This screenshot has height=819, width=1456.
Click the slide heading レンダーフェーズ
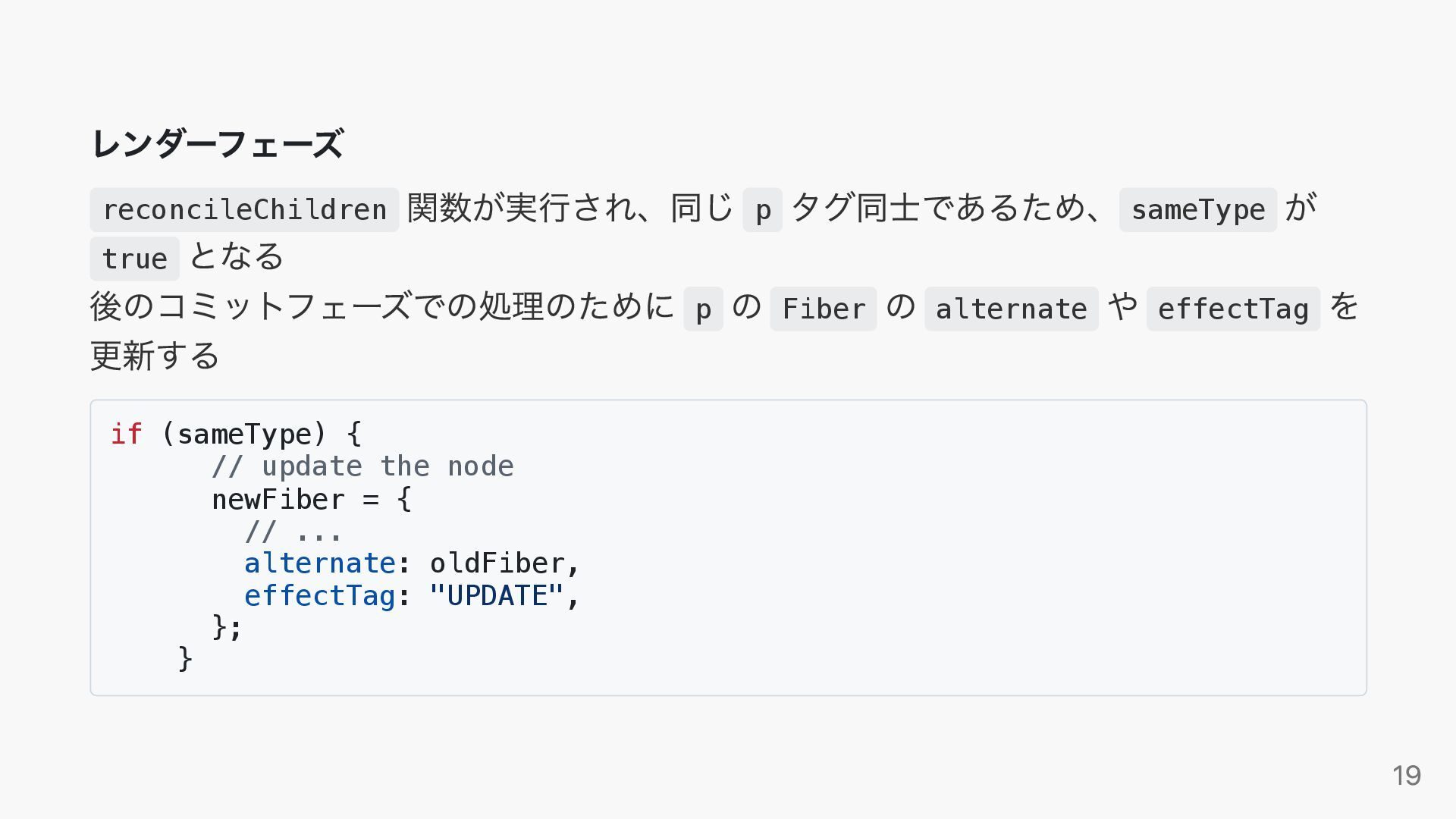218,144
